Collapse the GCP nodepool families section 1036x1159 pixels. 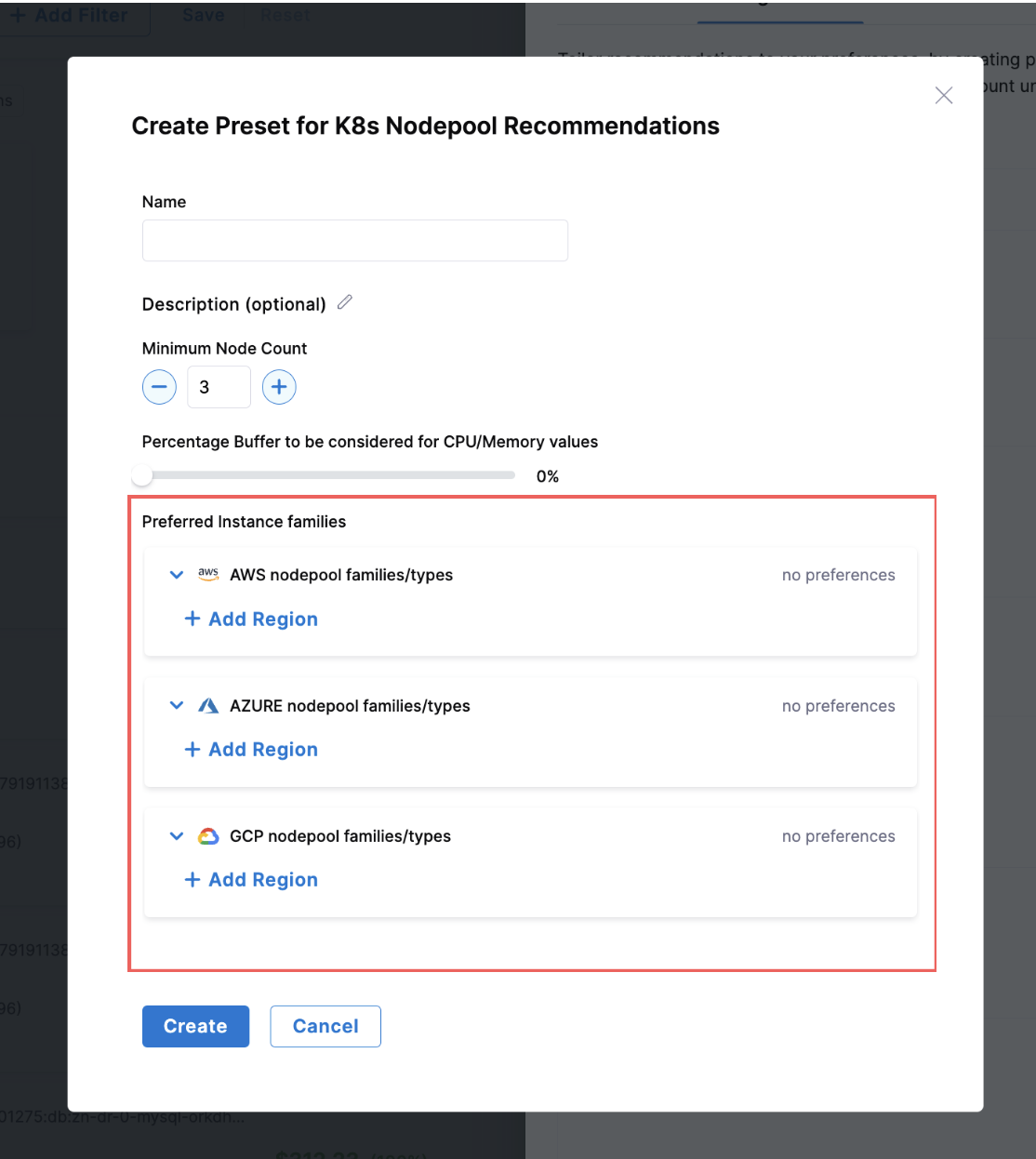176,836
